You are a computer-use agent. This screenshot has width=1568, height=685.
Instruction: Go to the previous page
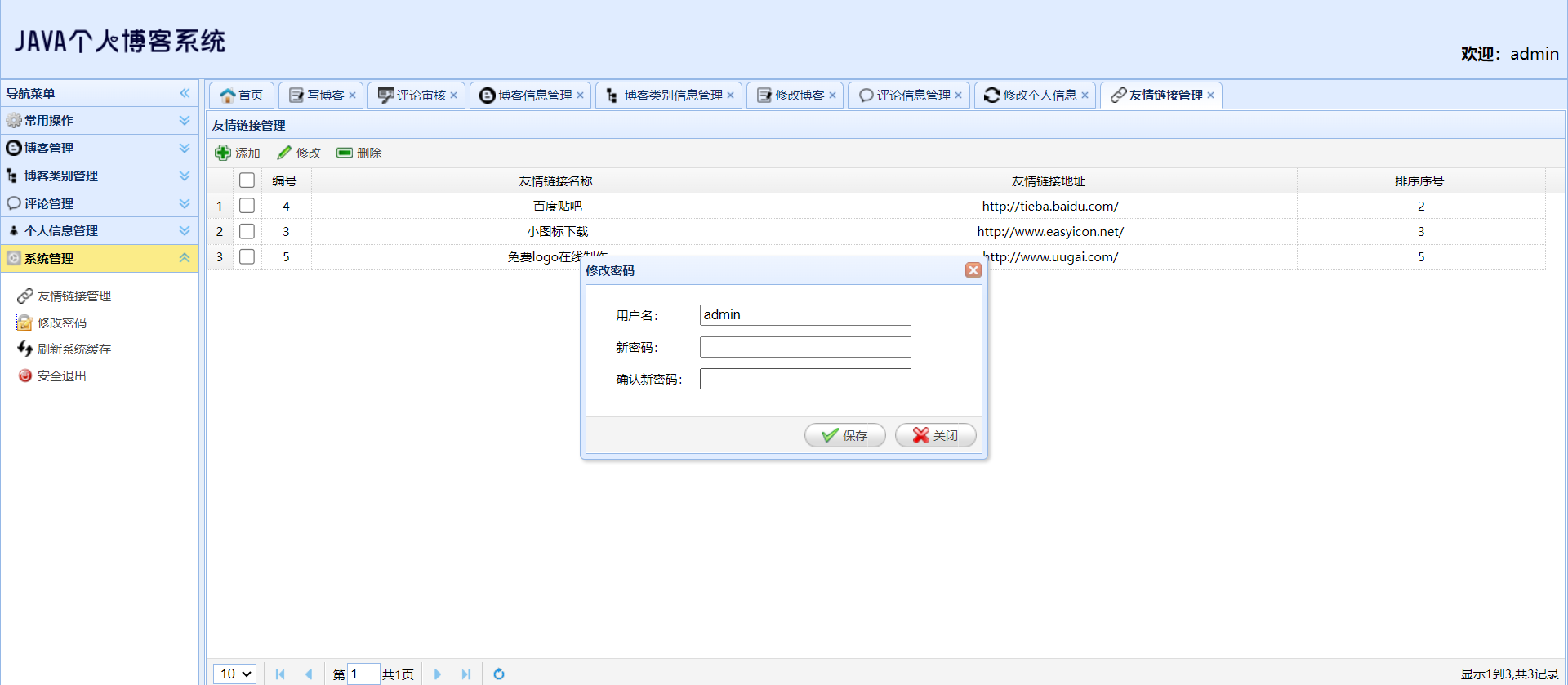[x=309, y=674]
